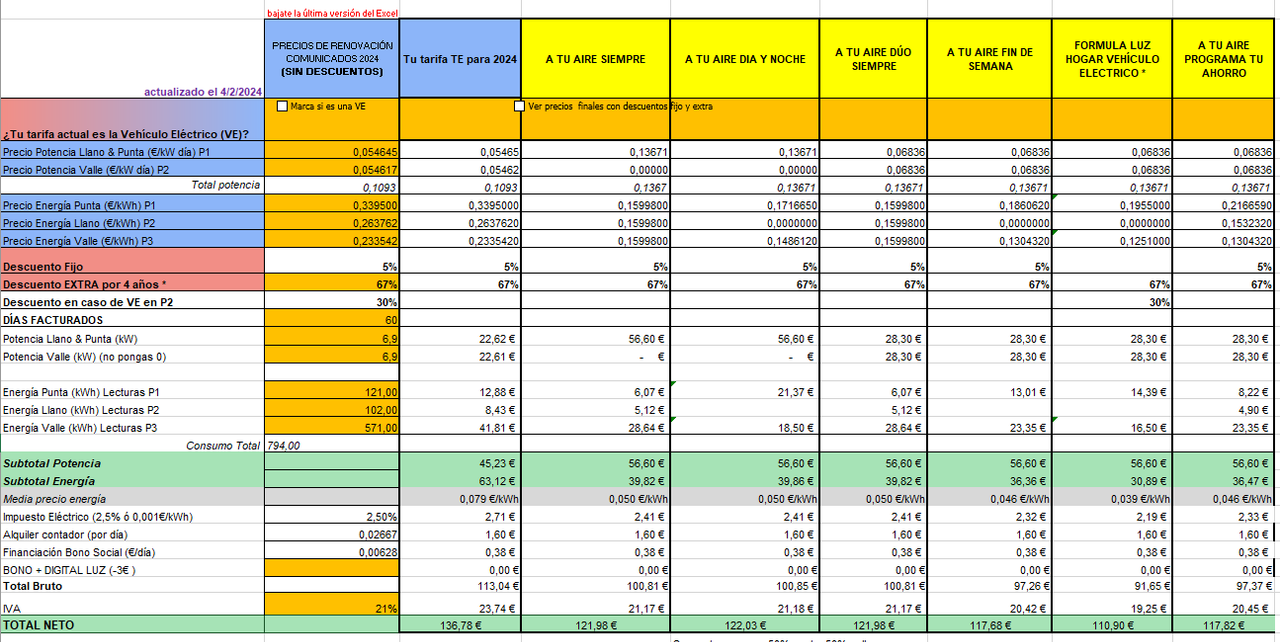Click the Descuento en caso de VE 30% input

click(x=332, y=302)
